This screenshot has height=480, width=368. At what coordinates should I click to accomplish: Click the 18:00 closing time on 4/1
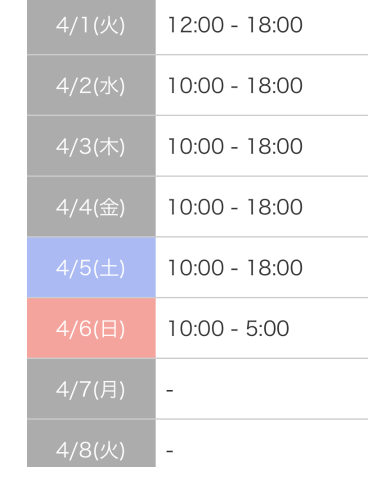click(275, 25)
